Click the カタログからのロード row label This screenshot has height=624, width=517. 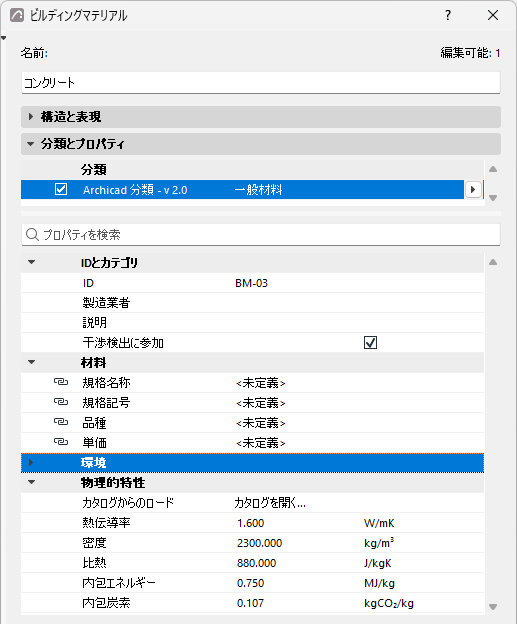click(x=128, y=503)
